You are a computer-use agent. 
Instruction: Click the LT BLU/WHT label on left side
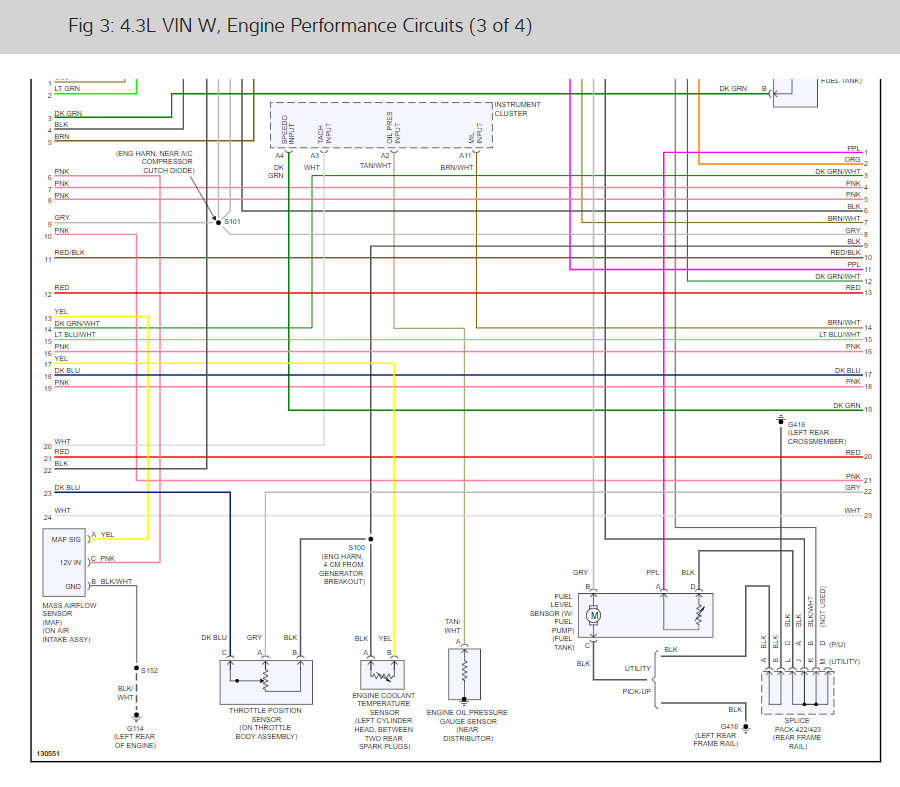click(x=75, y=335)
